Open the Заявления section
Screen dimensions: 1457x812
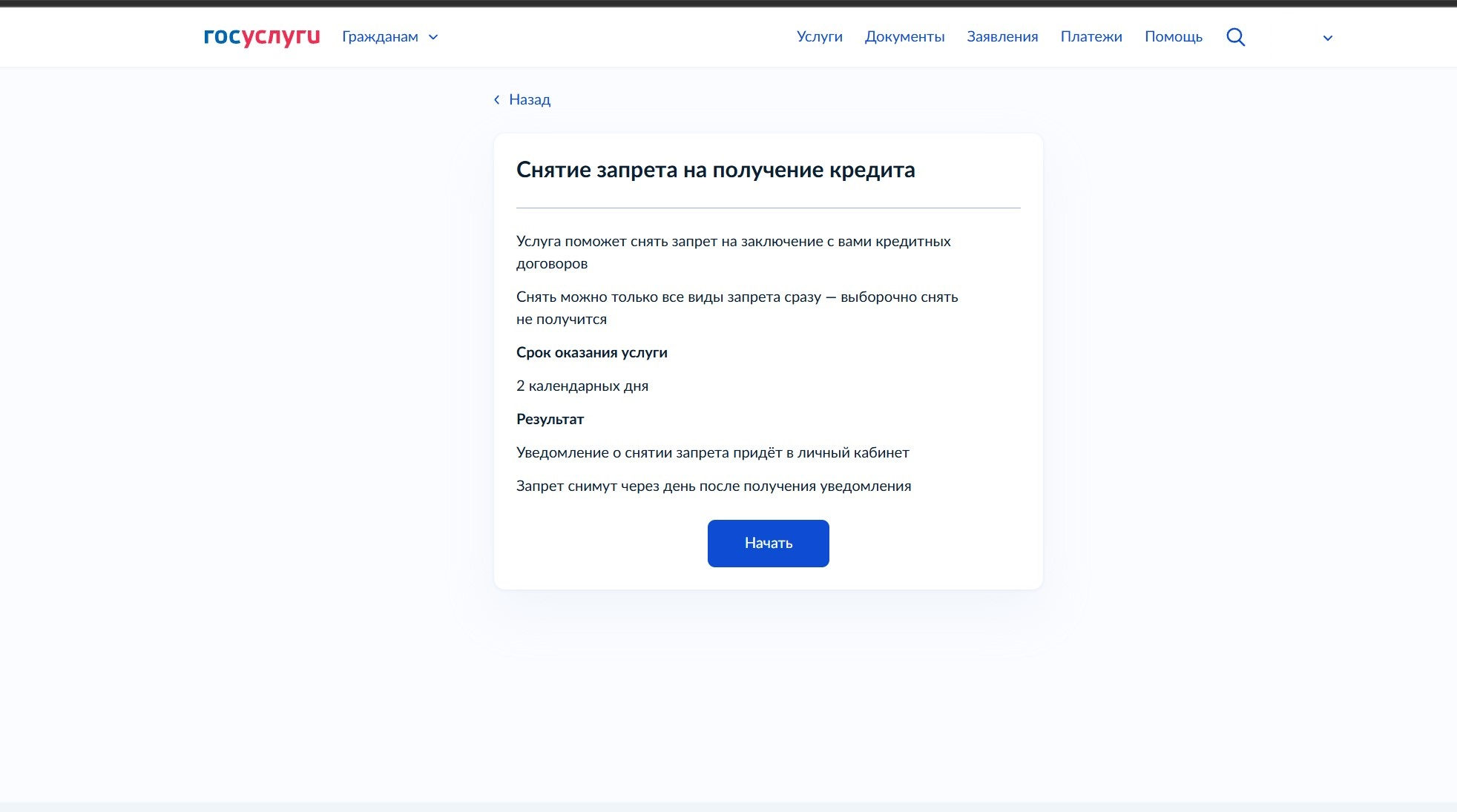pyautogui.click(x=1002, y=37)
